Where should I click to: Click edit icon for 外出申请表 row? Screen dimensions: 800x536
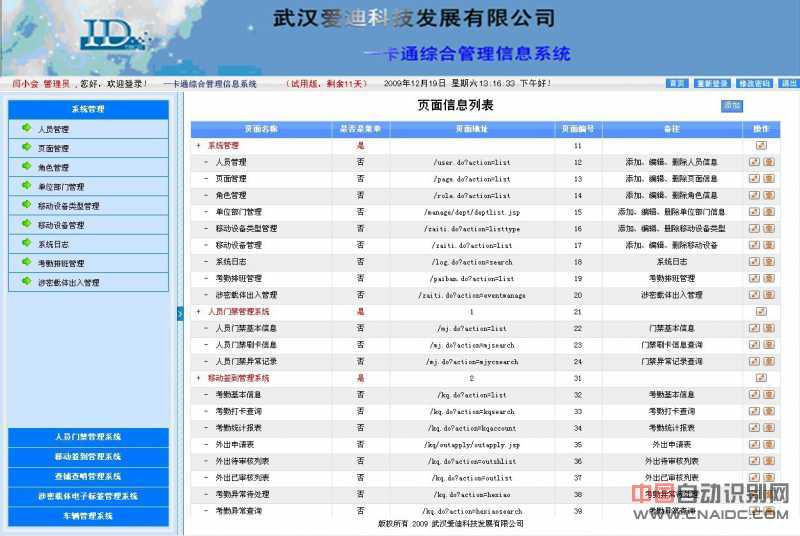pos(754,444)
